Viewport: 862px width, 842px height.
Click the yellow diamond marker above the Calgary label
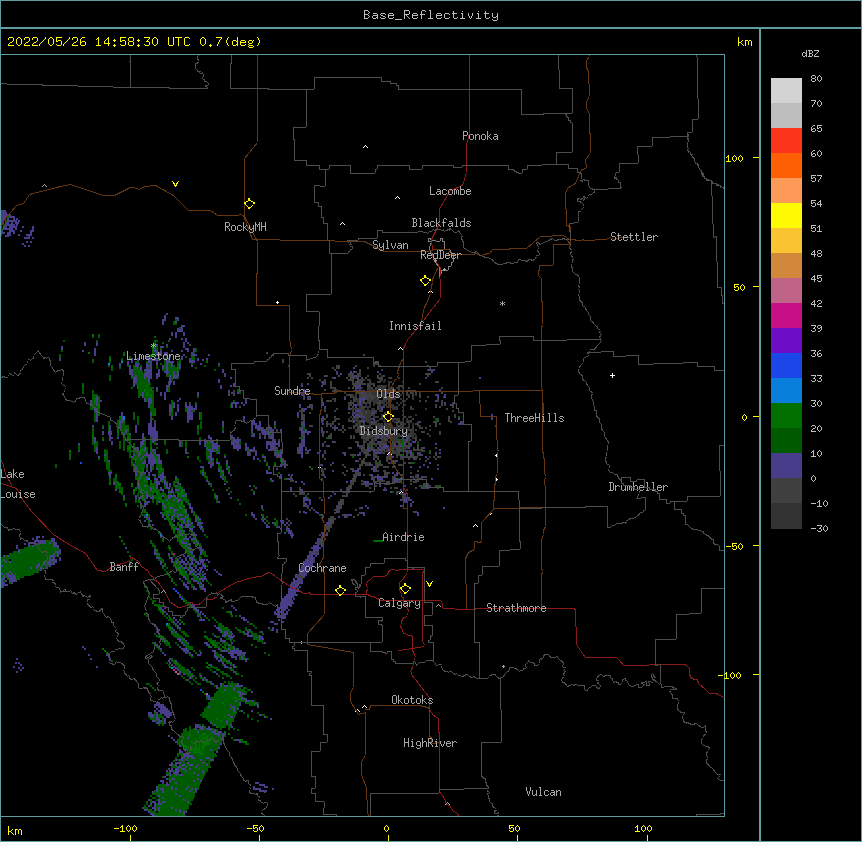click(405, 589)
